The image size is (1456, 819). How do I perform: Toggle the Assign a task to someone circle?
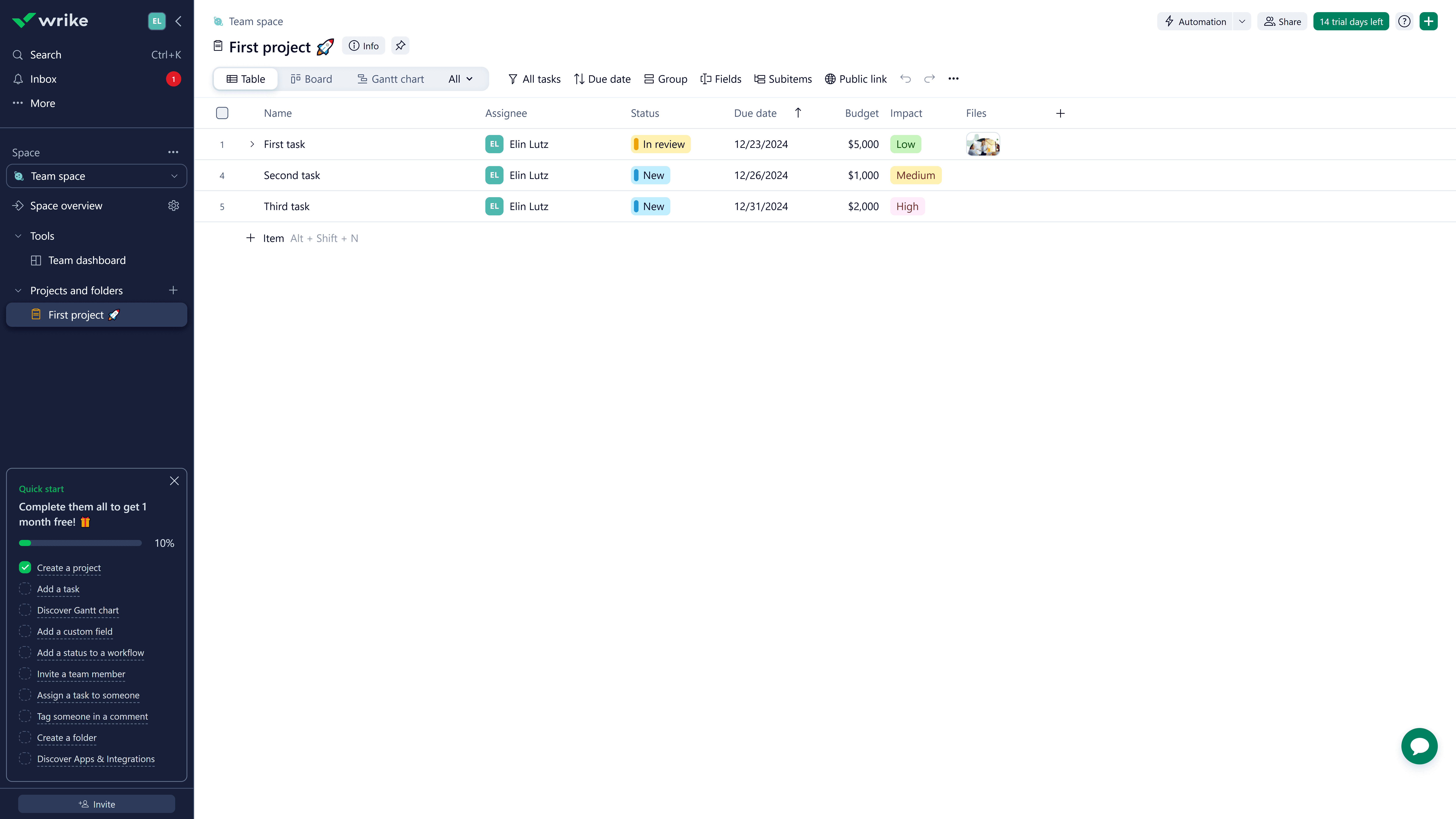(25, 695)
